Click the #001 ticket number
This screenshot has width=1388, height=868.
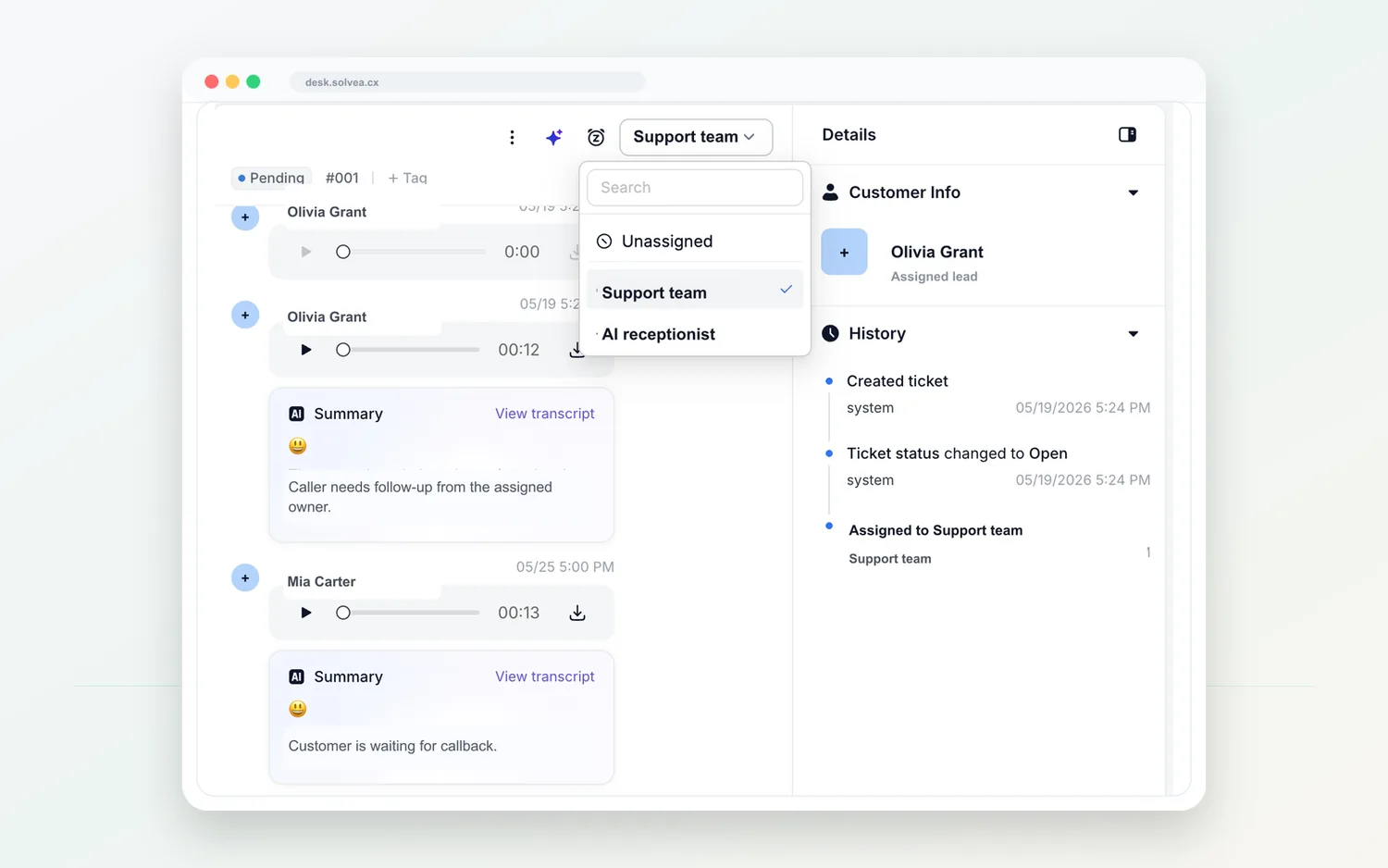(342, 178)
